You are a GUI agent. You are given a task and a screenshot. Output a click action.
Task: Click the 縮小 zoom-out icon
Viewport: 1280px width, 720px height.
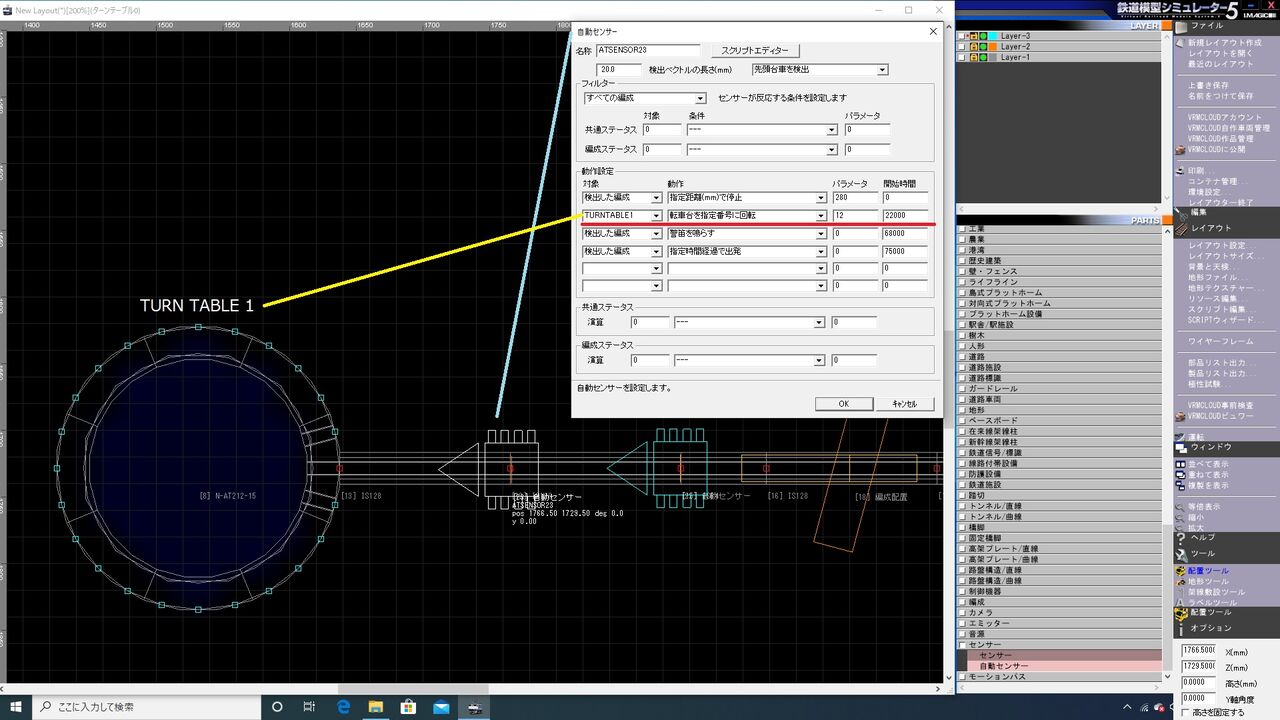pyautogui.click(x=1181, y=517)
